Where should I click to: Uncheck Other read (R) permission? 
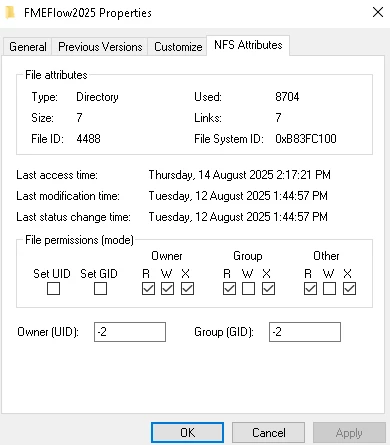pyautogui.click(x=310, y=289)
